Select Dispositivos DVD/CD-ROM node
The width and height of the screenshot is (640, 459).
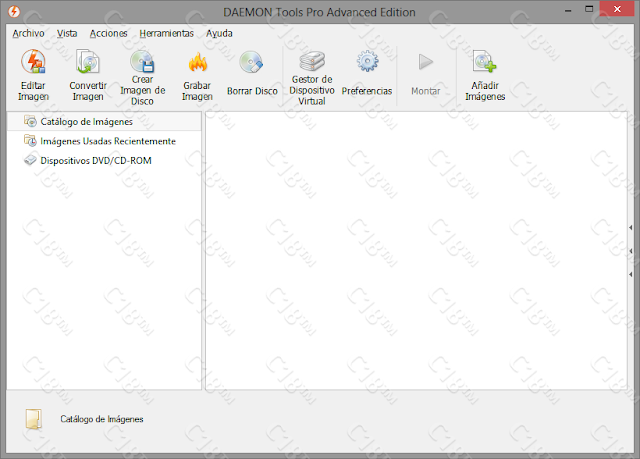104,160
